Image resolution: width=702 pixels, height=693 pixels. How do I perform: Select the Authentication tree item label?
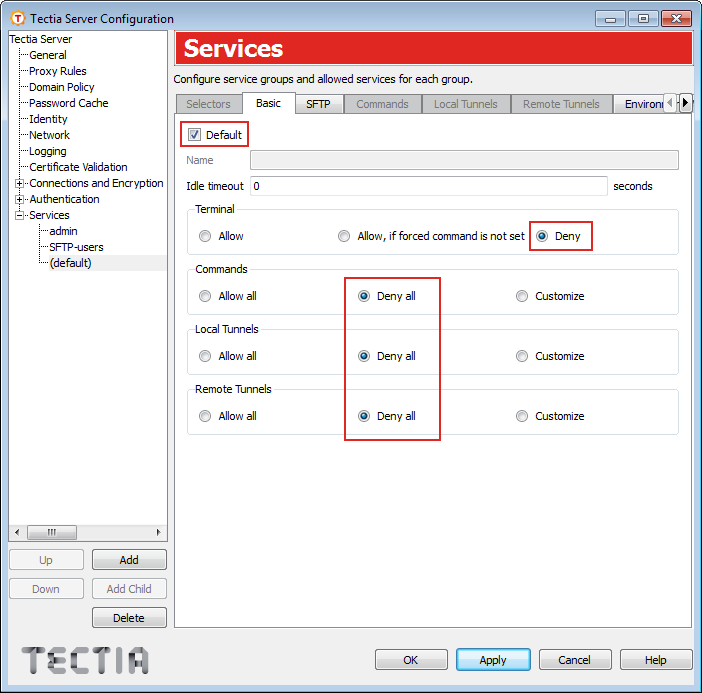click(x=64, y=199)
